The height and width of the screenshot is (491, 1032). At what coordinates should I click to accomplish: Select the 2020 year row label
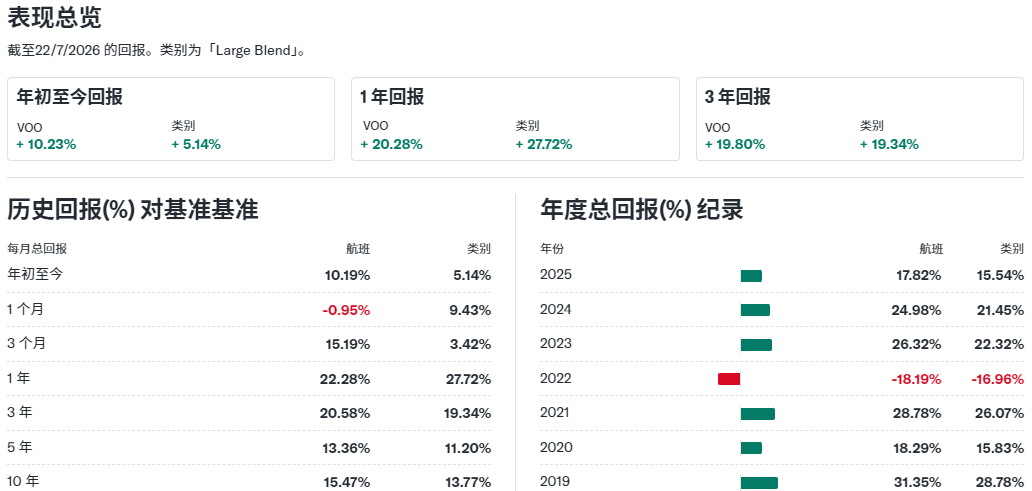[x=556, y=448]
